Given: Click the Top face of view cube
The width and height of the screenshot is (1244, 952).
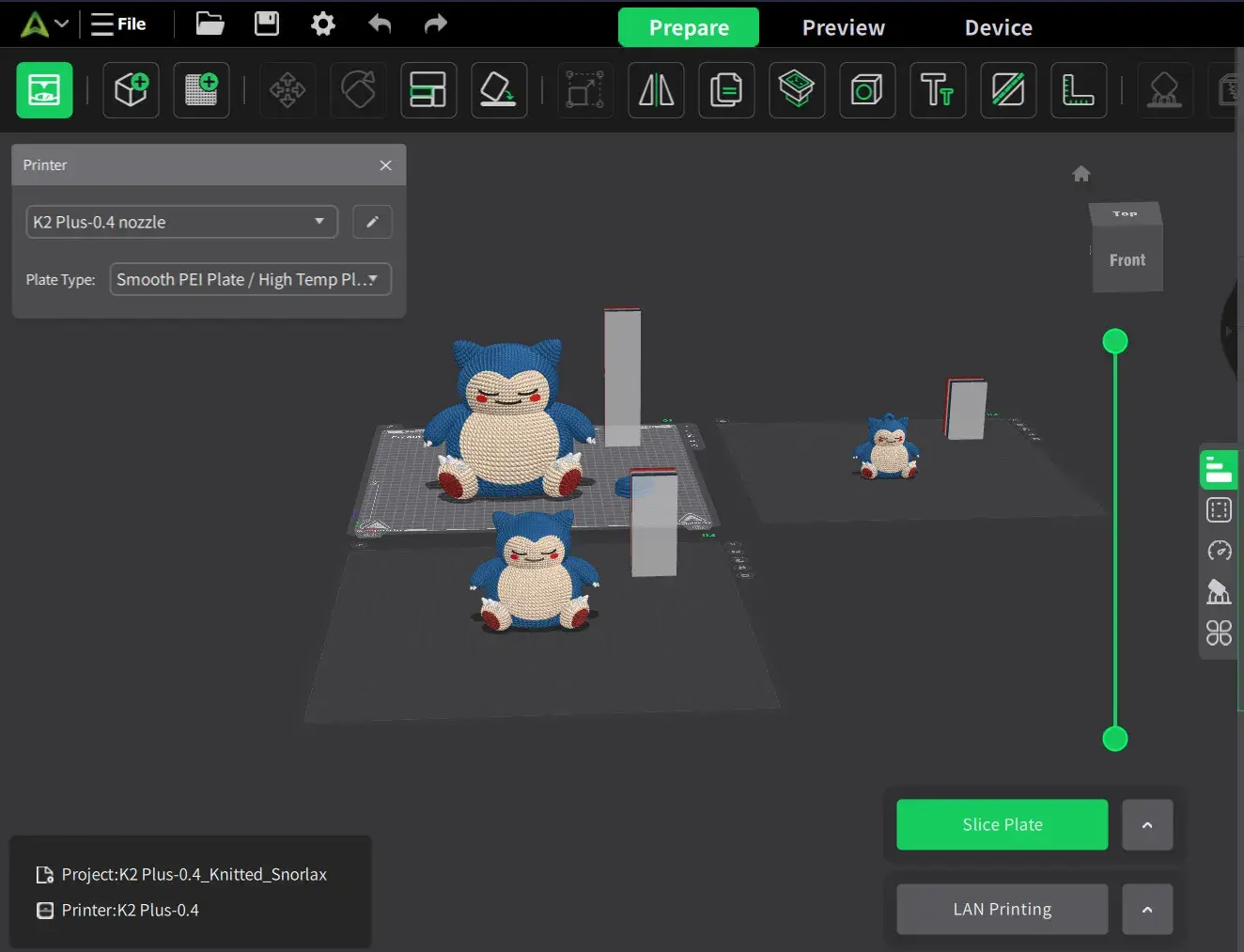Looking at the screenshot, I should 1125,214.
